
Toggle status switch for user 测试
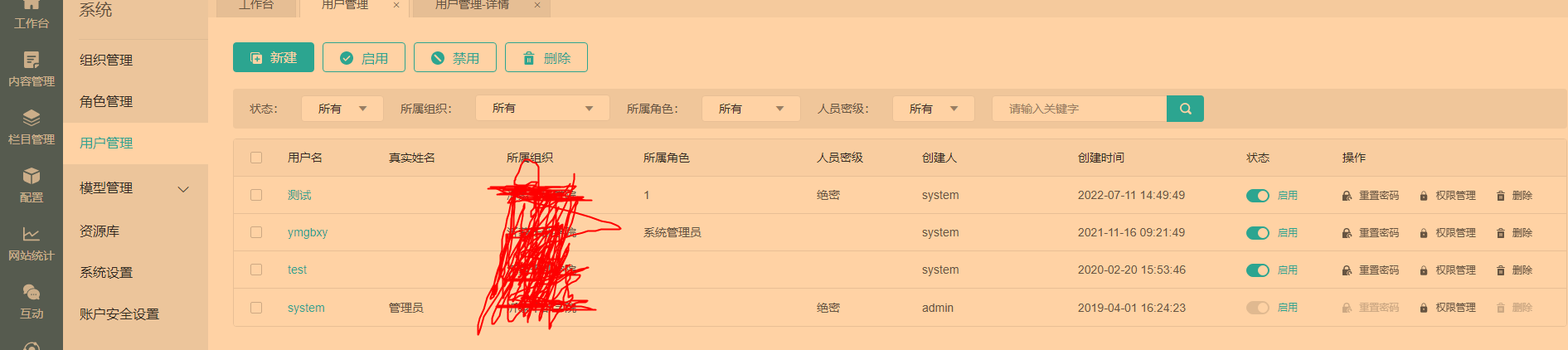pos(1257,196)
